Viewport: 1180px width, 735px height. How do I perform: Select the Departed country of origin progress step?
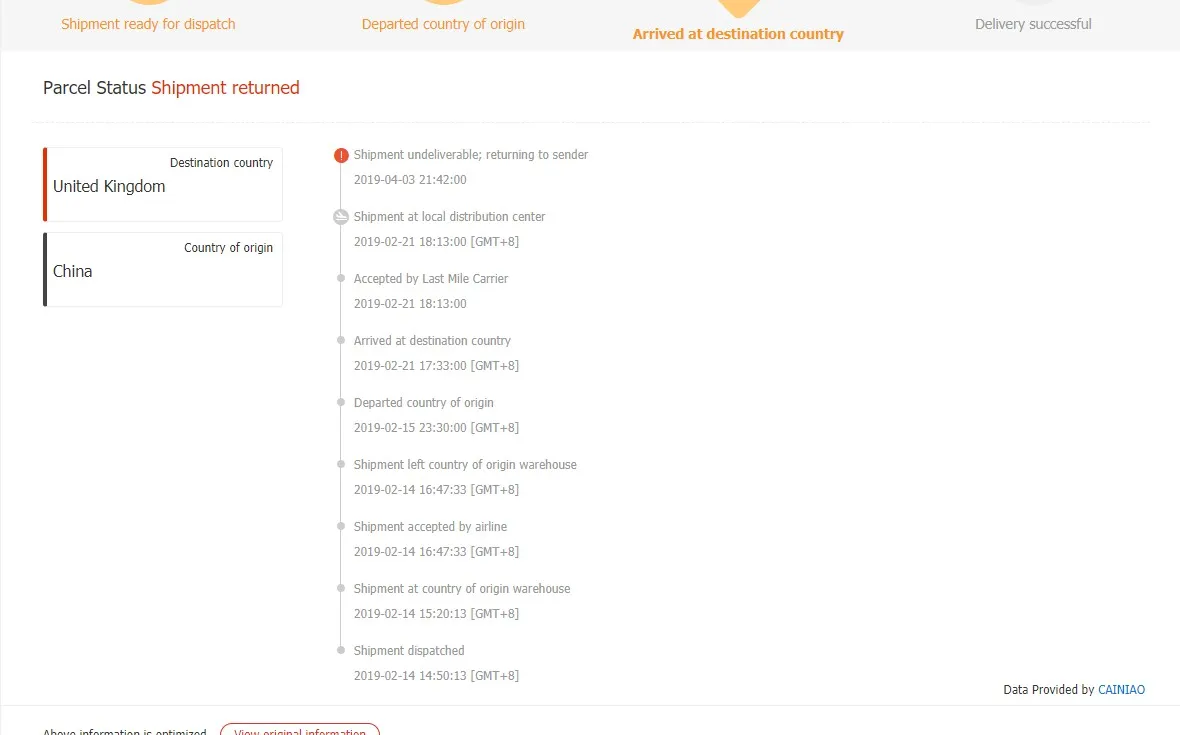443,24
